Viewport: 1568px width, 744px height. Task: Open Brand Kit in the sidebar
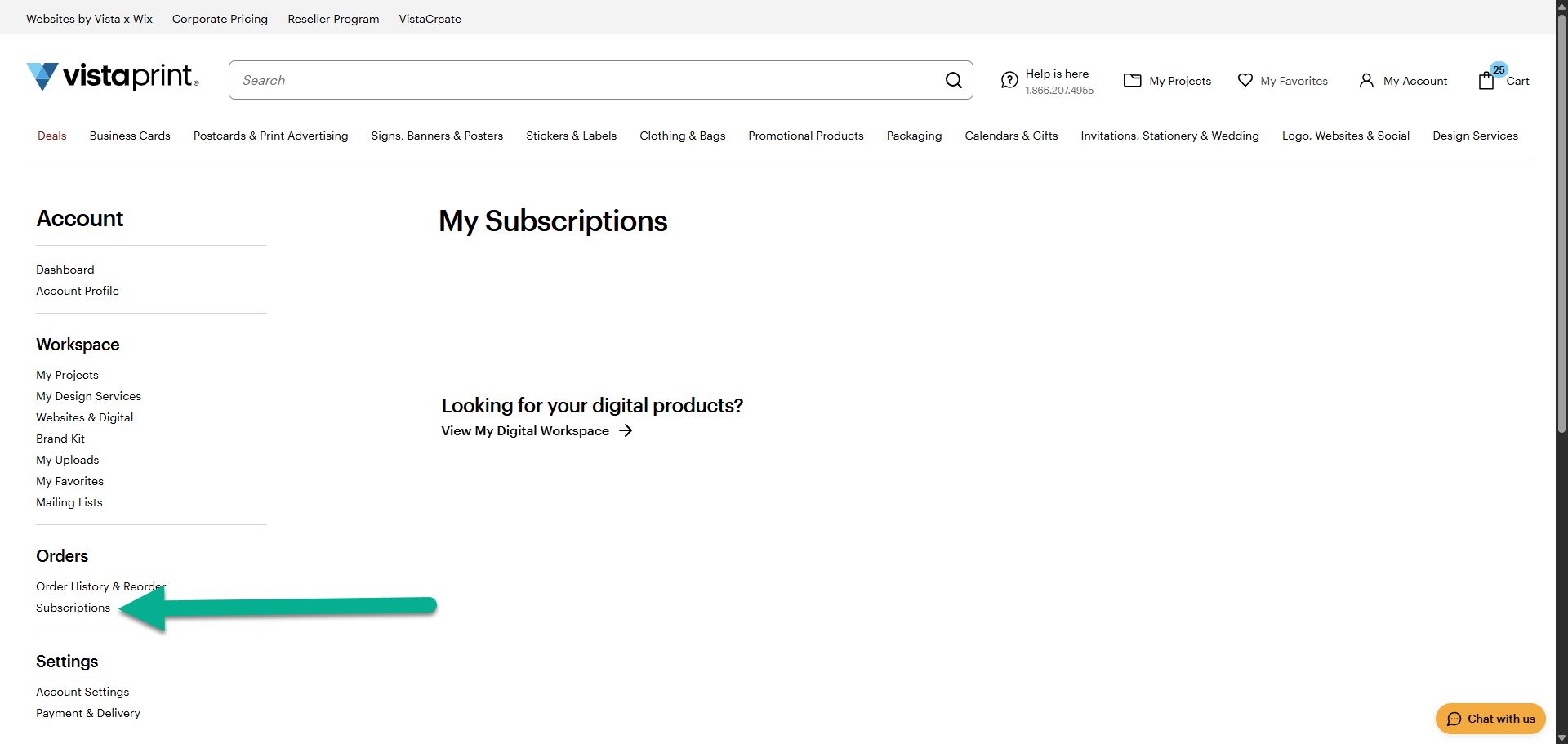60,439
